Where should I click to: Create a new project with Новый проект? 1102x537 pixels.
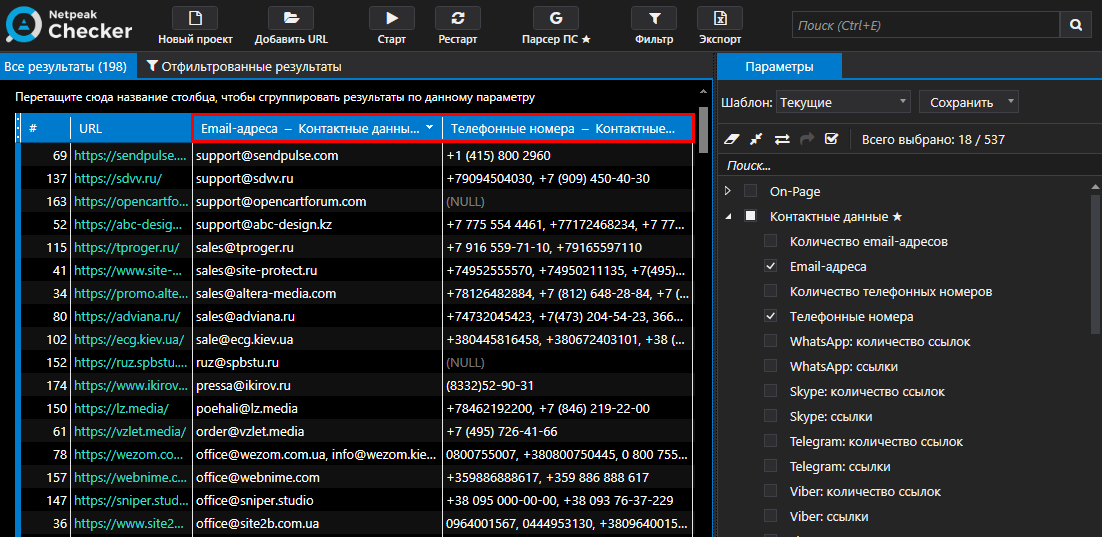[x=195, y=18]
